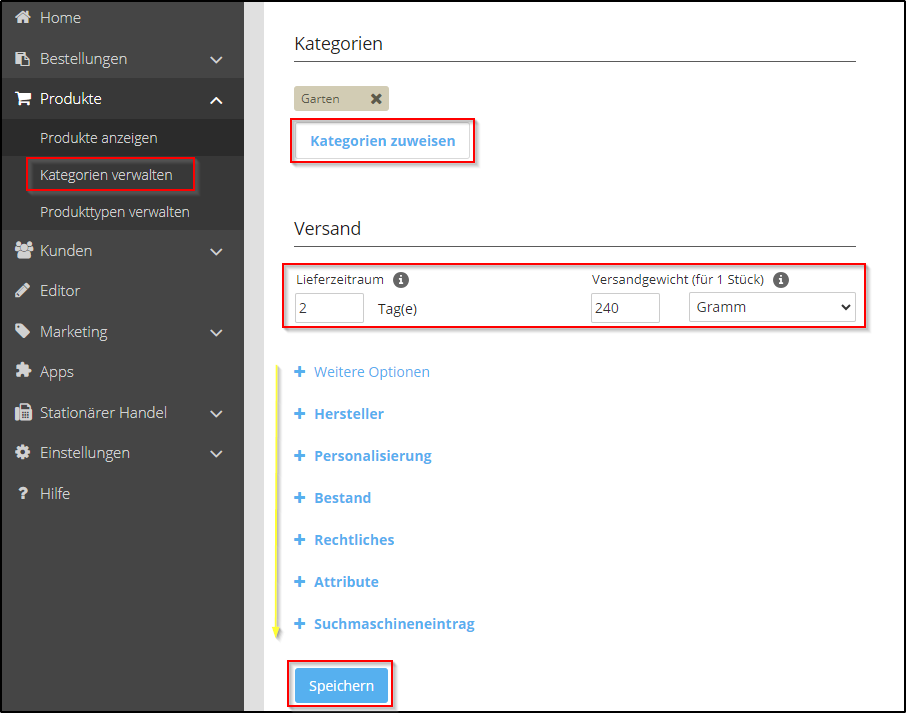Screen dimensions: 906x713
Task: Click the Apps puzzle piece icon
Action: tap(23, 371)
